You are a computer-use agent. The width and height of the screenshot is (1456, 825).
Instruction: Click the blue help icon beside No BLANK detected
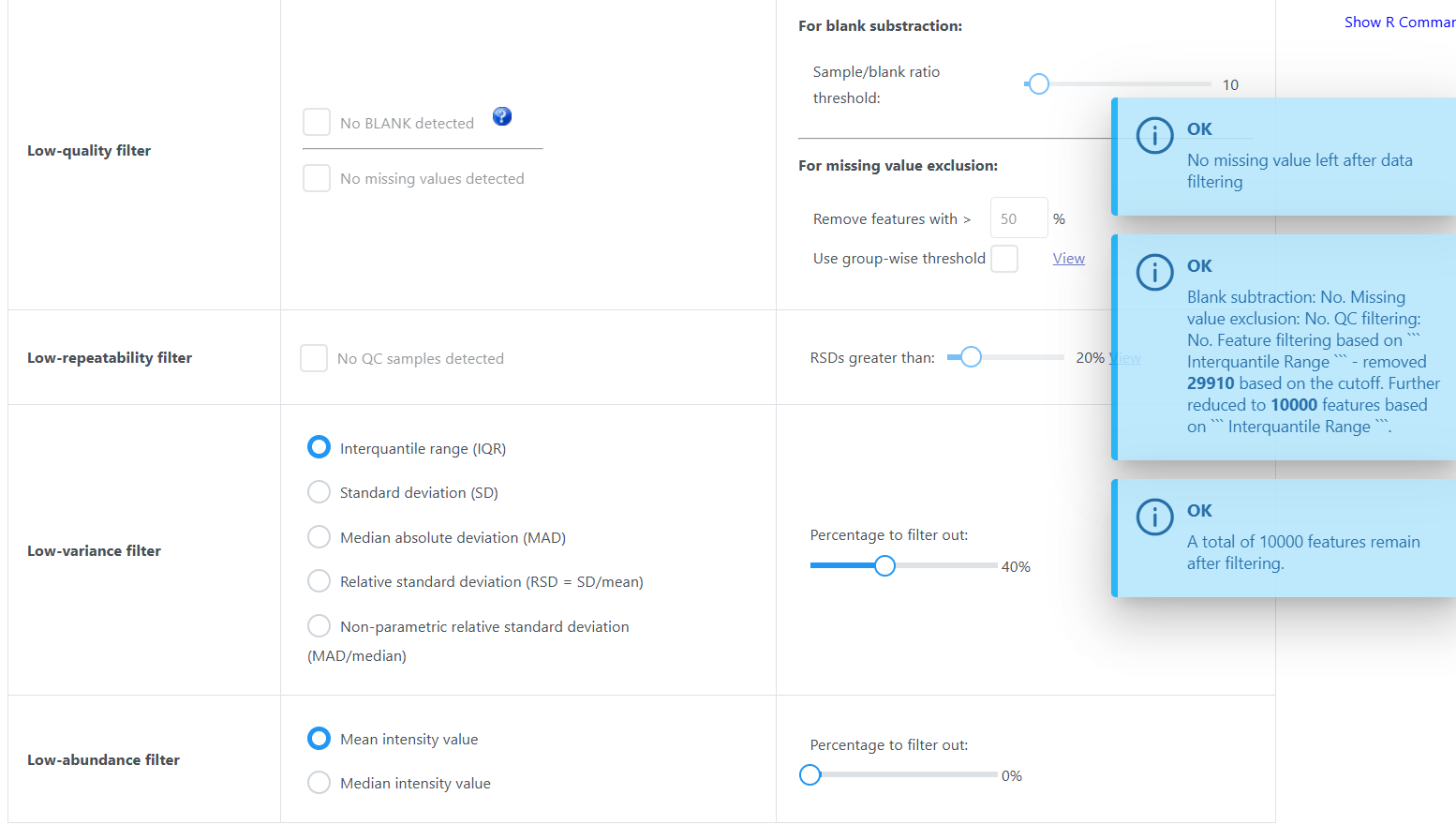(x=502, y=116)
